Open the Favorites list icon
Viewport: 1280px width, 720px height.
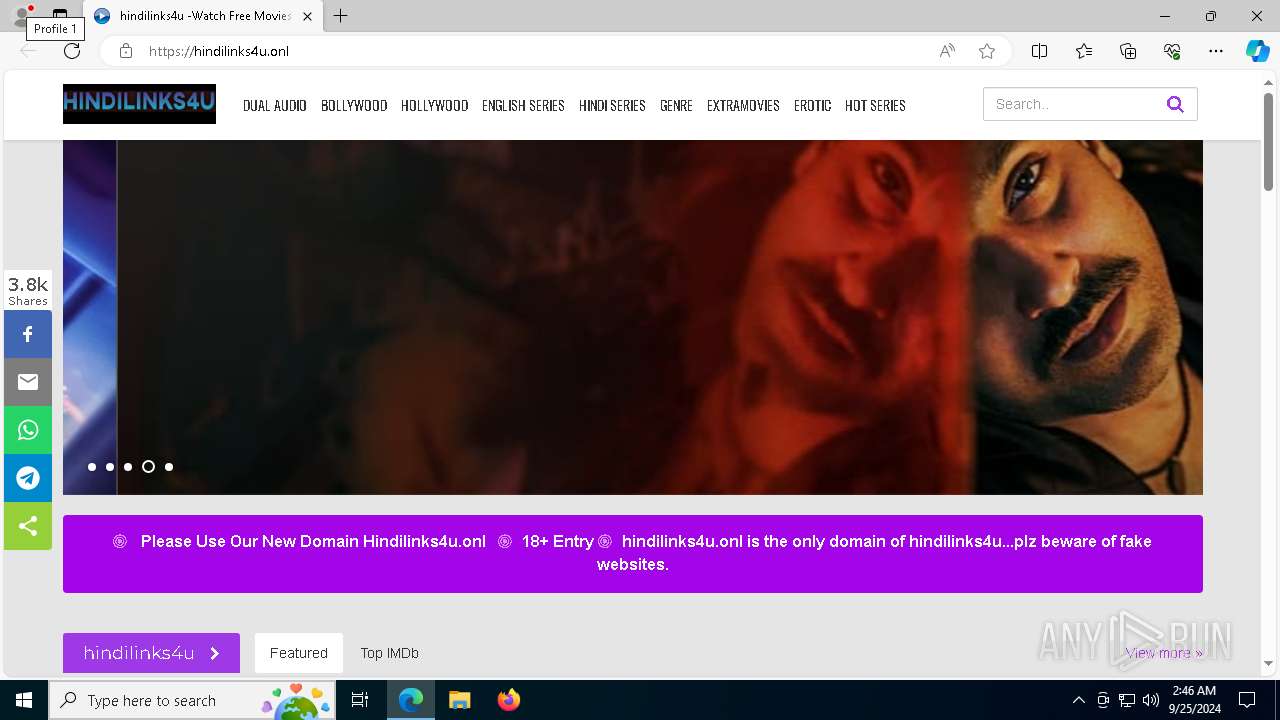[x=1084, y=51]
